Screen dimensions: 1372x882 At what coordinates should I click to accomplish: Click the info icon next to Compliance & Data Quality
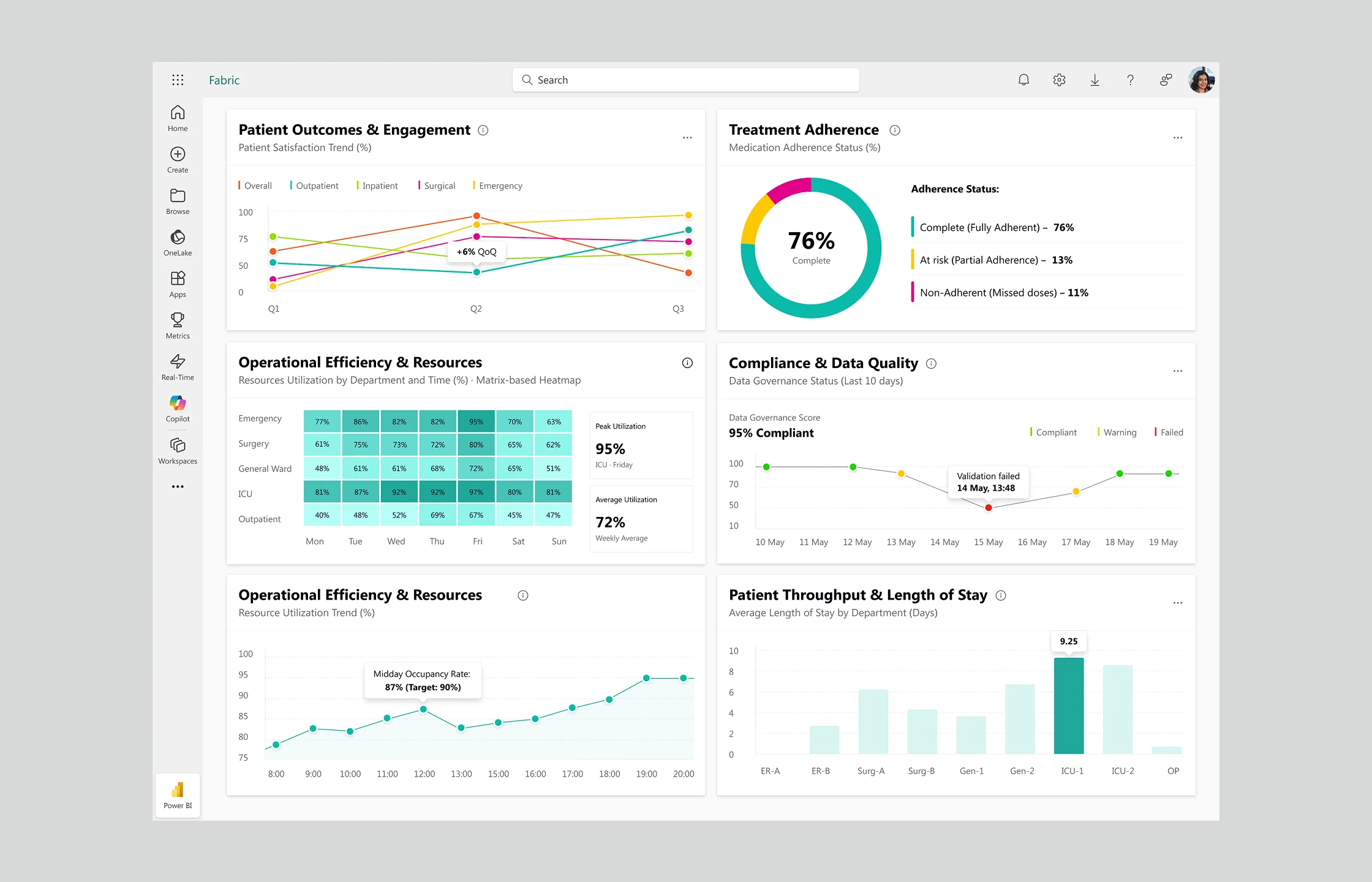931,363
